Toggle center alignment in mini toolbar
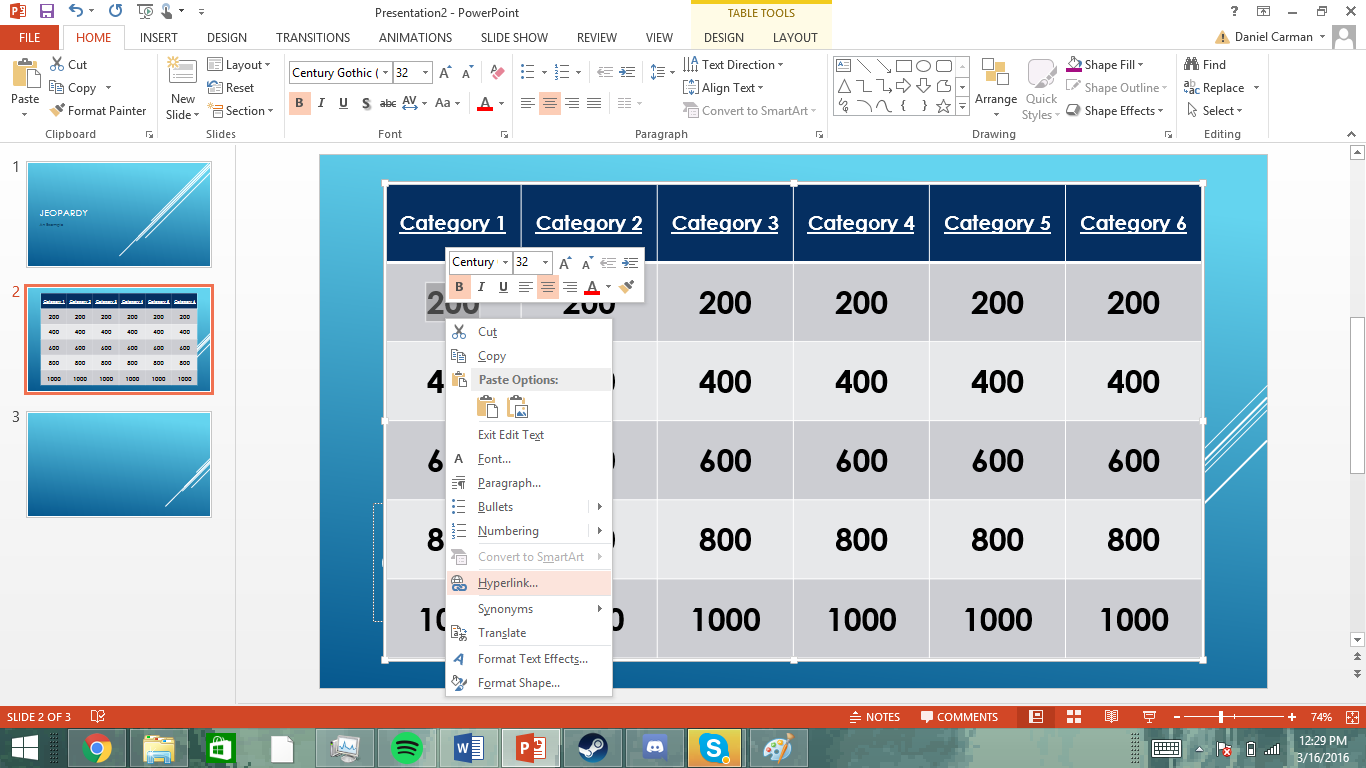The height and width of the screenshot is (768, 1366). 547,287
